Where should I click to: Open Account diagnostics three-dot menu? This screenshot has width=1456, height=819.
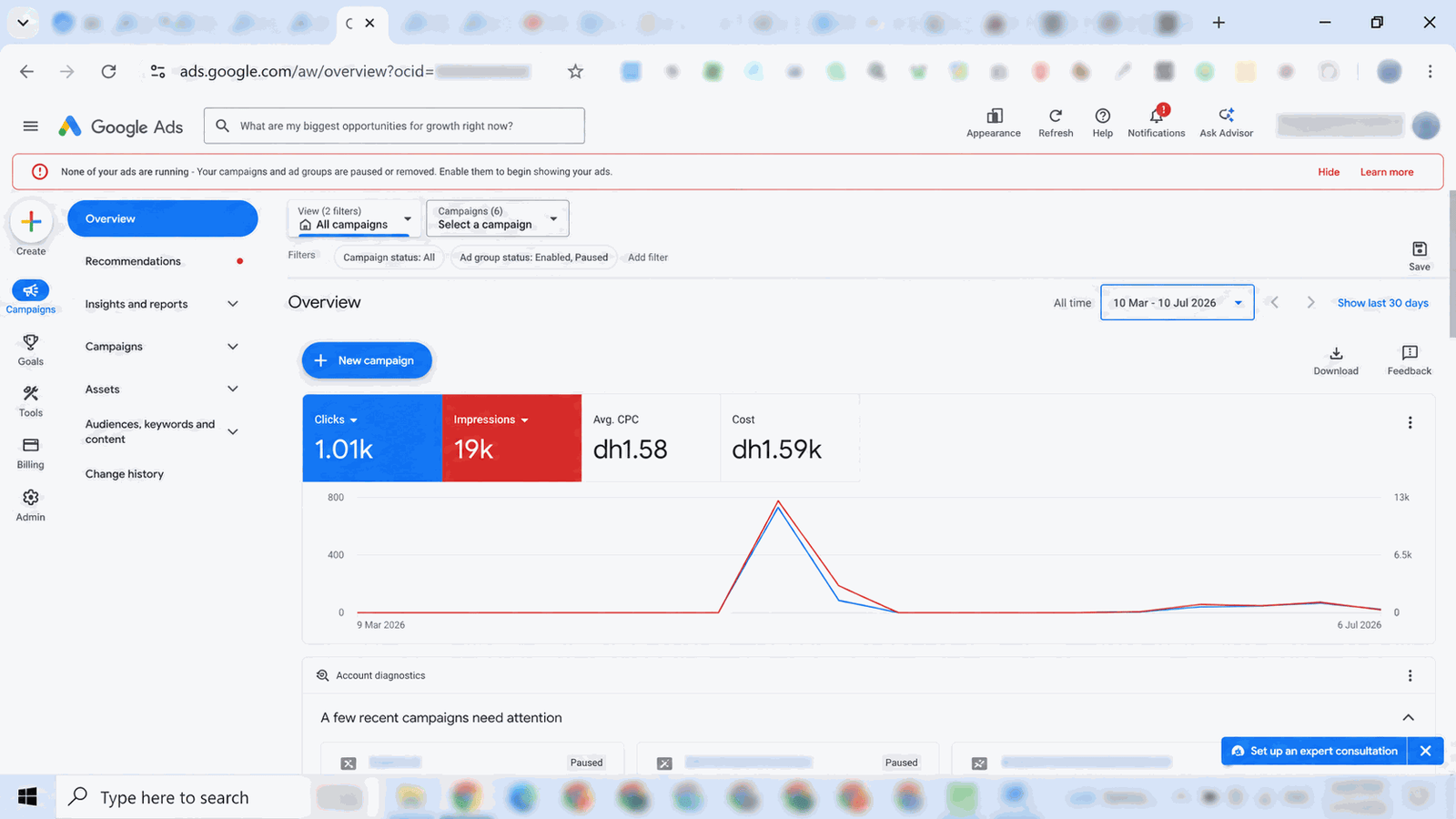click(x=1410, y=675)
